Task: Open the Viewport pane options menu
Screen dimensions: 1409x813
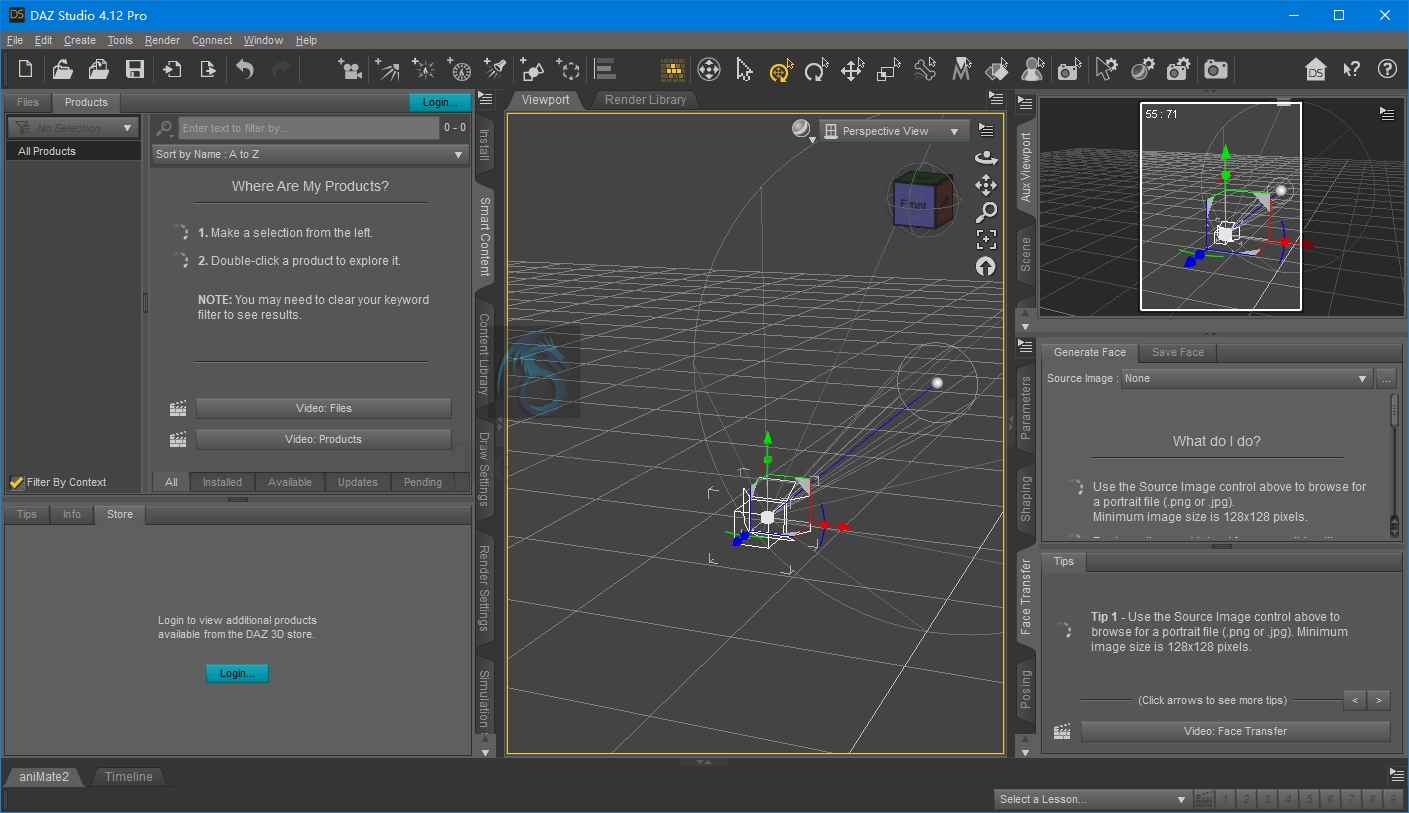Action: pos(995,98)
